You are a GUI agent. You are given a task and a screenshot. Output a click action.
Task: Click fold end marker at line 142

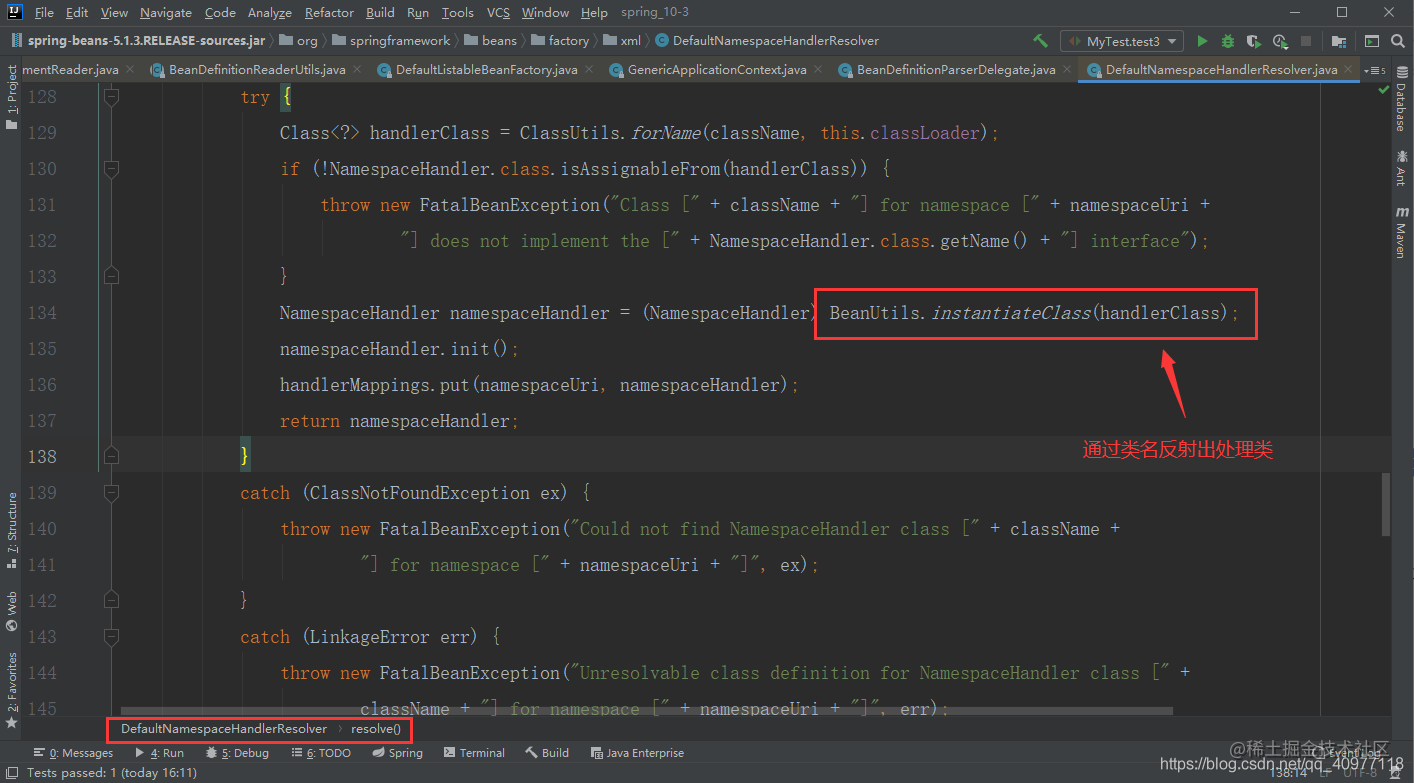[x=111, y=600]
